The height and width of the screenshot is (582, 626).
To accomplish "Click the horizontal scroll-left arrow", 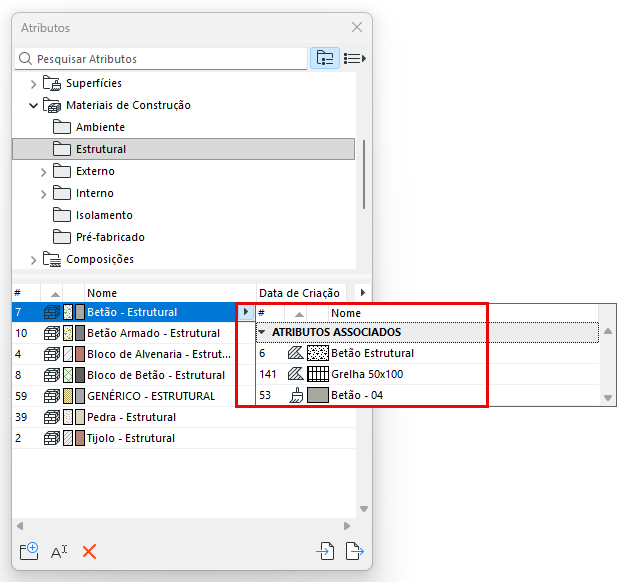I will pos(20,526).
